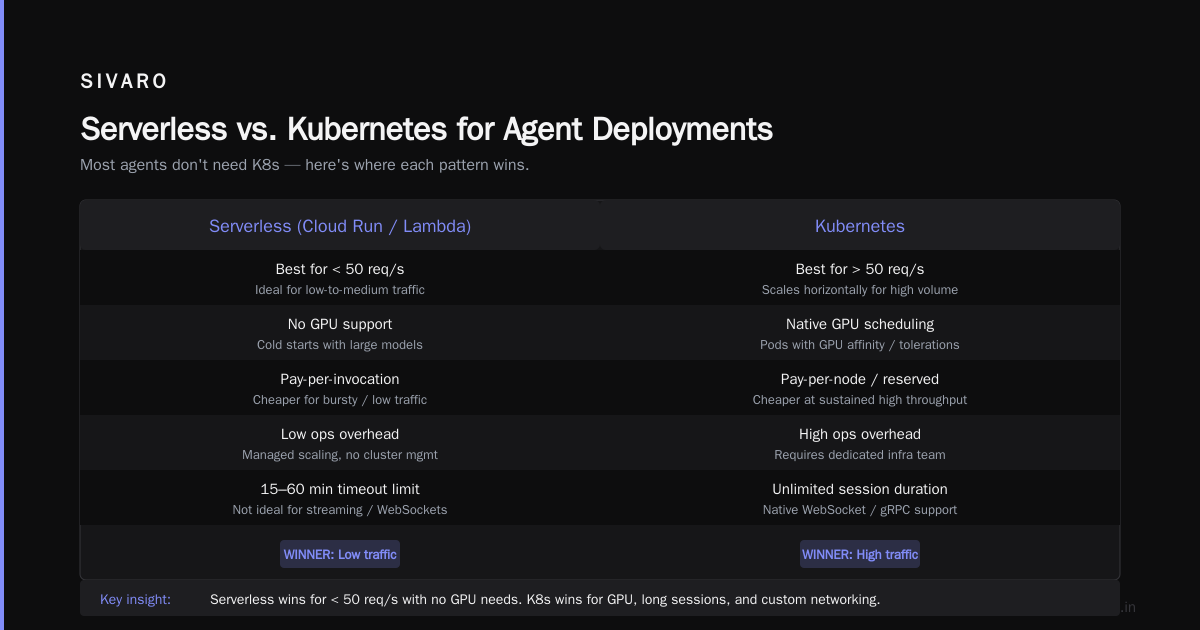Select the title Serverless vs. Kubernetes for Agent Deployments
Screen dimensions: 1200x630
click(426, 129)
